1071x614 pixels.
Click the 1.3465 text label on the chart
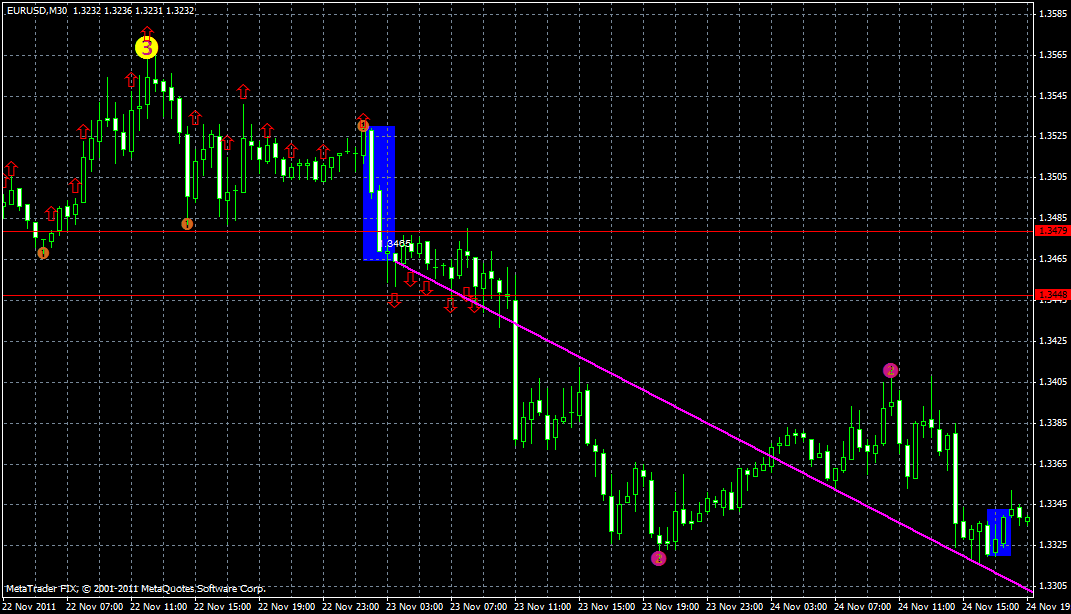point(396,243)
